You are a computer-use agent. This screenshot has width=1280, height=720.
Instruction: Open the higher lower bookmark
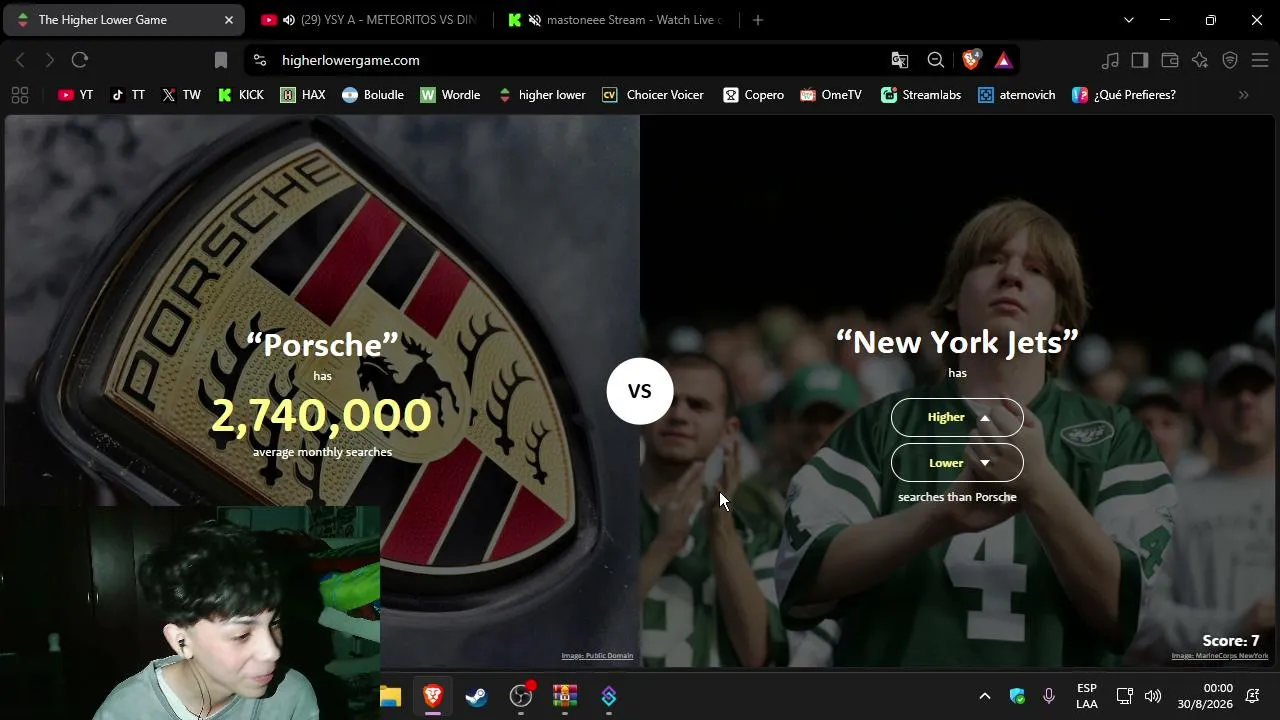542,95
